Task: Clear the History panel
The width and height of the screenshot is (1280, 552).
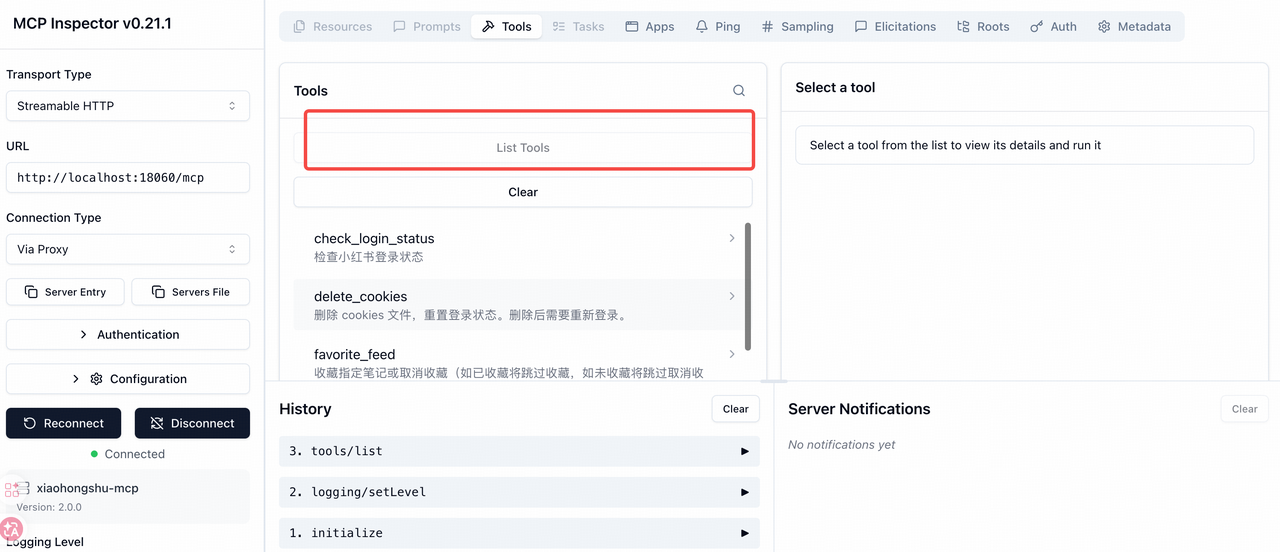Action: click(x=736, y=409)
